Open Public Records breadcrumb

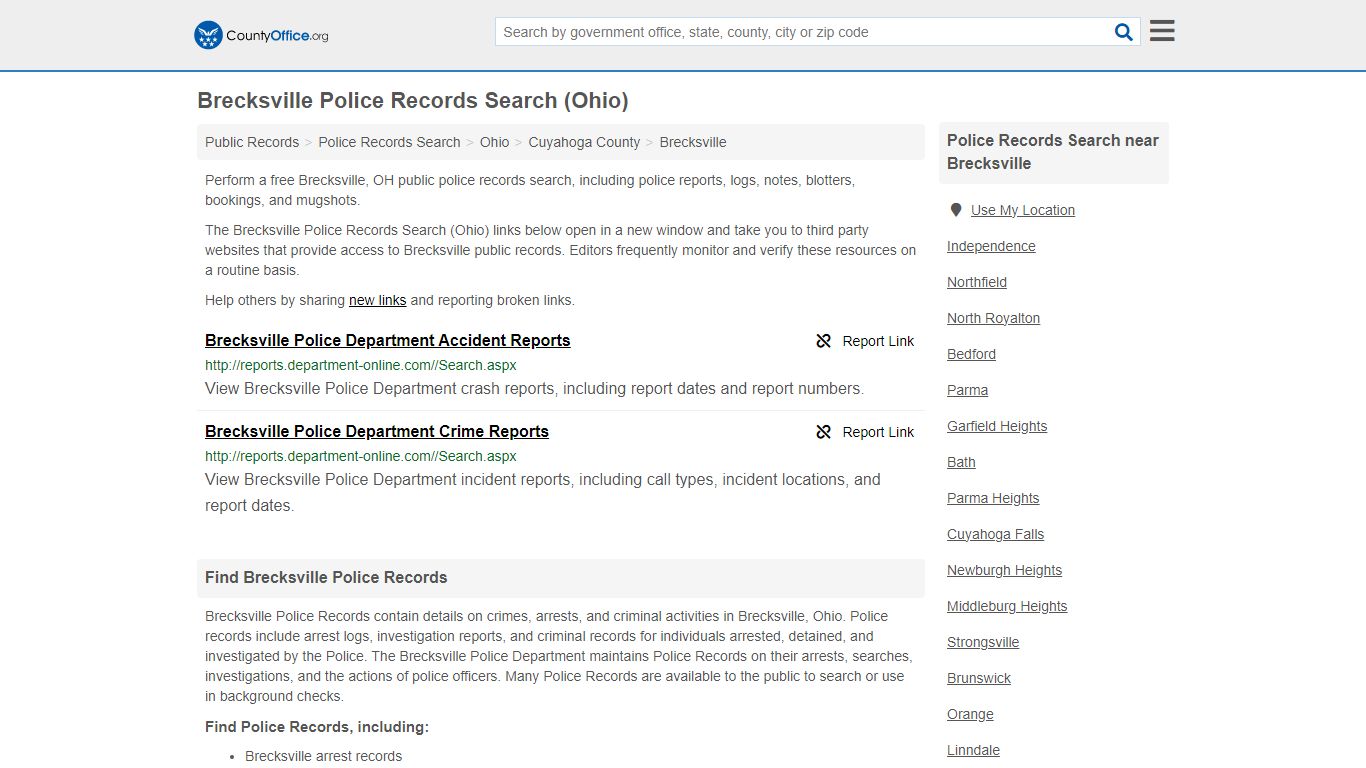pos(252,142)
